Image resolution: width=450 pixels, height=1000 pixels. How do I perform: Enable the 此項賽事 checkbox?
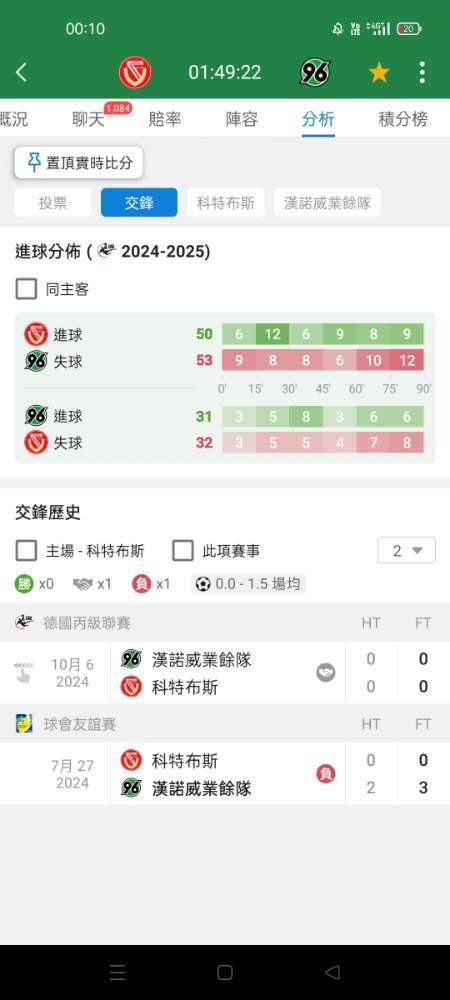[183, 550]
